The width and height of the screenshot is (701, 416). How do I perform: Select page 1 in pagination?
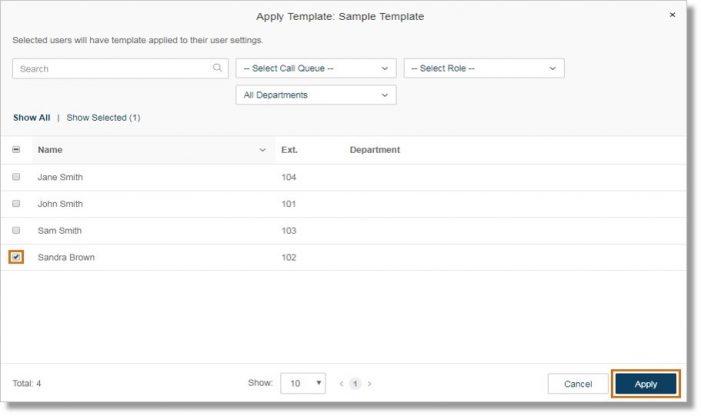(355, 383)
